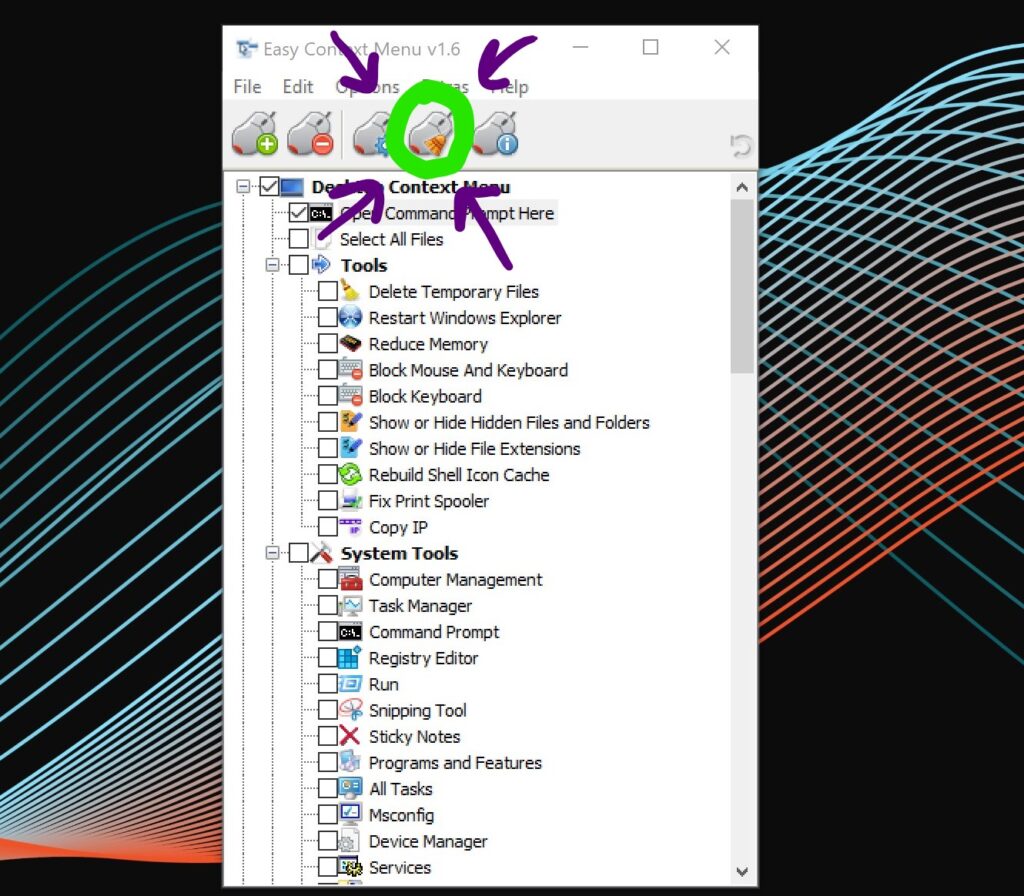The image size is (1024, 896).
Task: Open the About mouse icon with info badge
Action: pyautogui.click(x=496, y=134)
